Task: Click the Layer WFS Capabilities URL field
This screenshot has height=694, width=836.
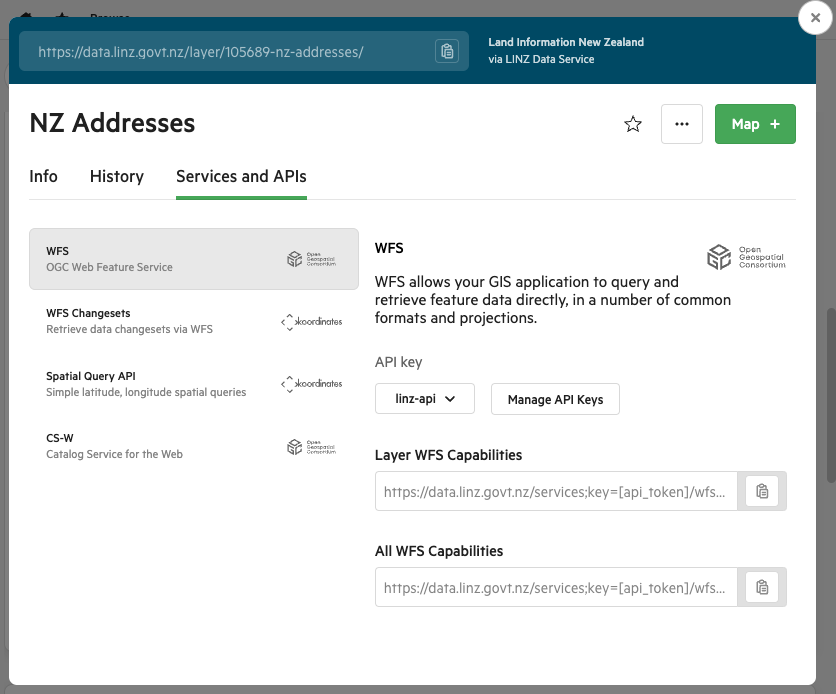Action: [x=556, y=491]
